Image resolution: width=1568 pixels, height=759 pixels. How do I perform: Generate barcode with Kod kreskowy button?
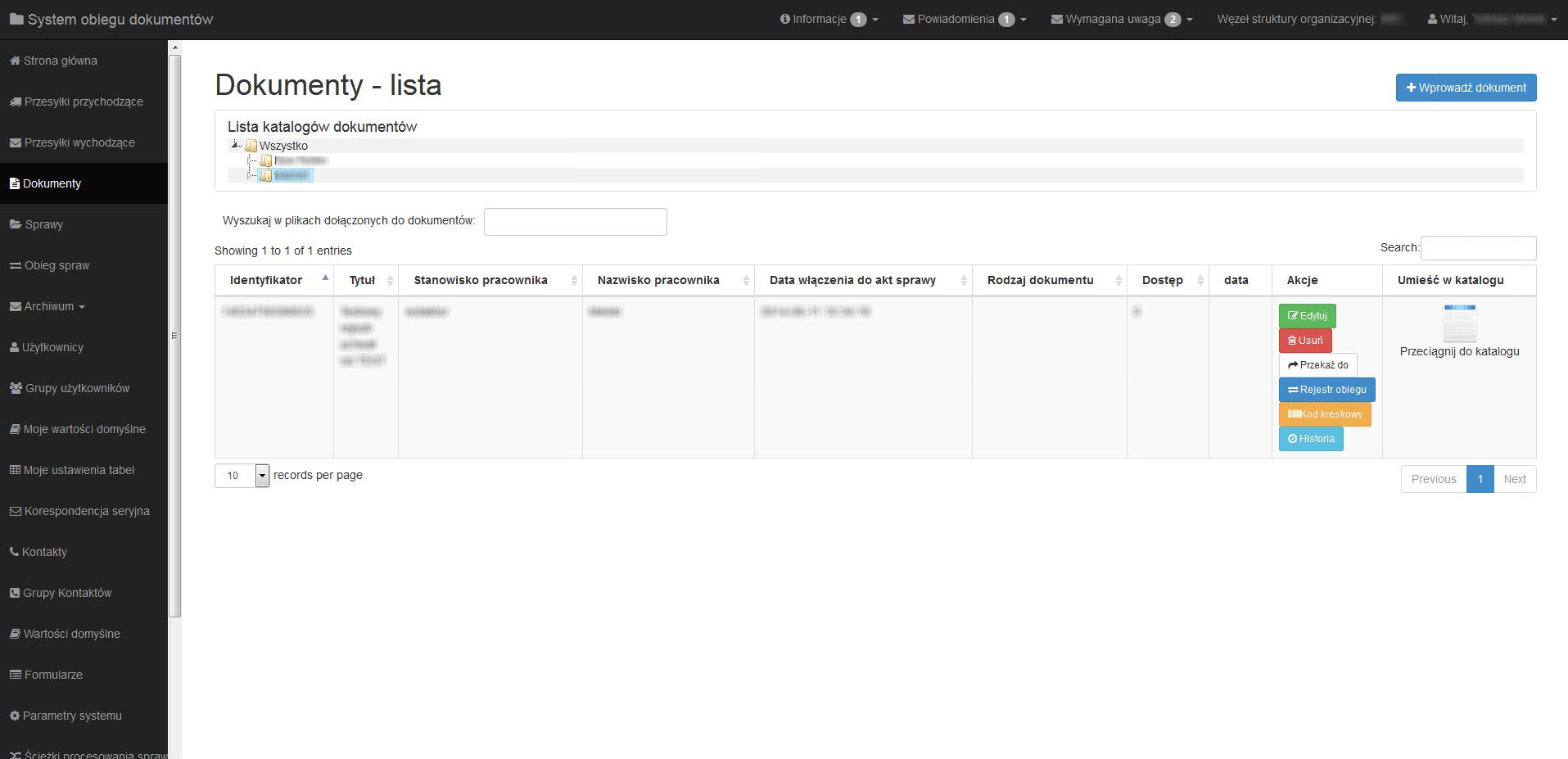tap(1324, 414)
